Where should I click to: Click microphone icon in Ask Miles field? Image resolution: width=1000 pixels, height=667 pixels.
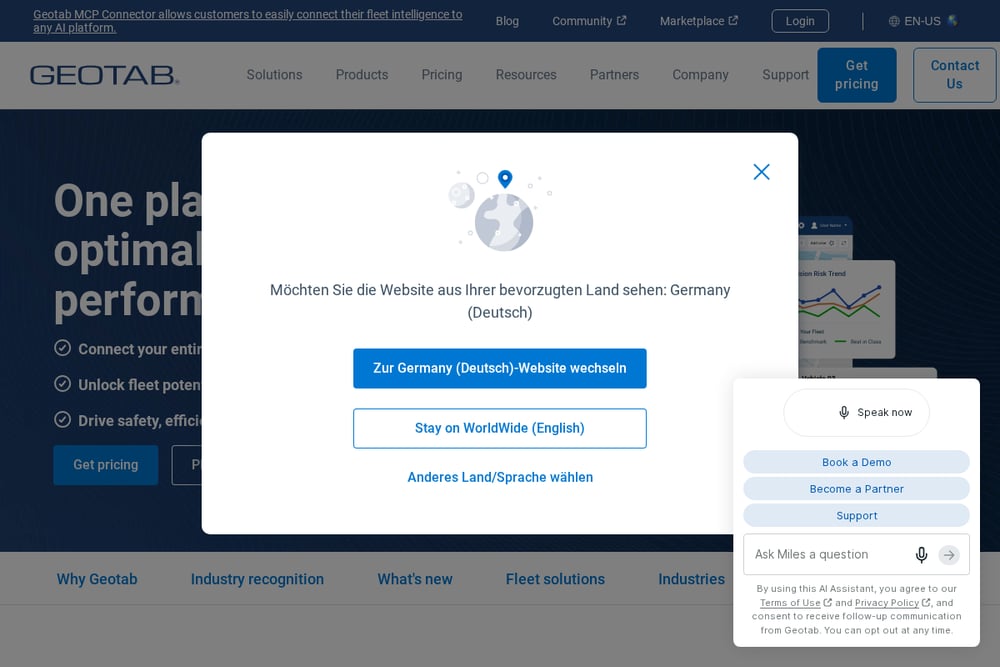click(922, 555)
